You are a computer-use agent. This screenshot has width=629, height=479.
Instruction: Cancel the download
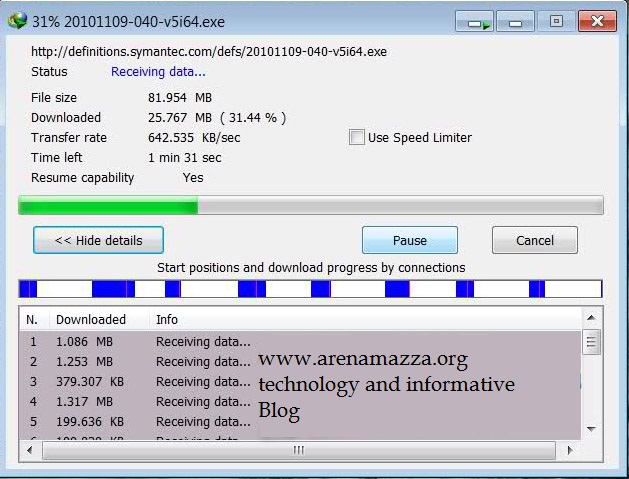click(x=535, y=240)
